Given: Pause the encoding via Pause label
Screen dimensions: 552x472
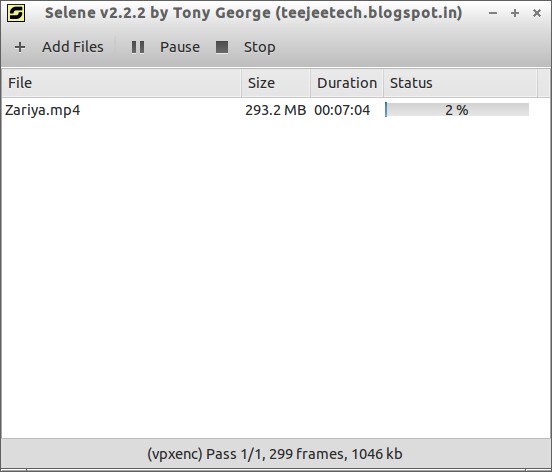Looking at the screenshot, I should [180, 47].
